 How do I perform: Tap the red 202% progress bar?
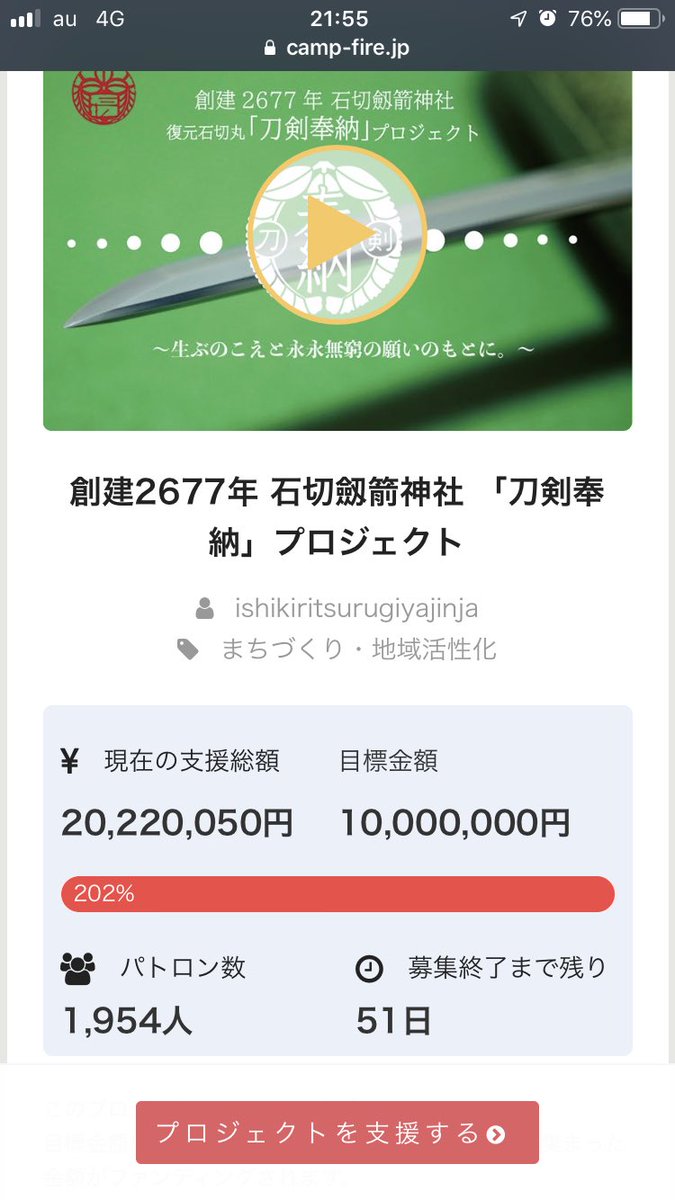[337, 894]
